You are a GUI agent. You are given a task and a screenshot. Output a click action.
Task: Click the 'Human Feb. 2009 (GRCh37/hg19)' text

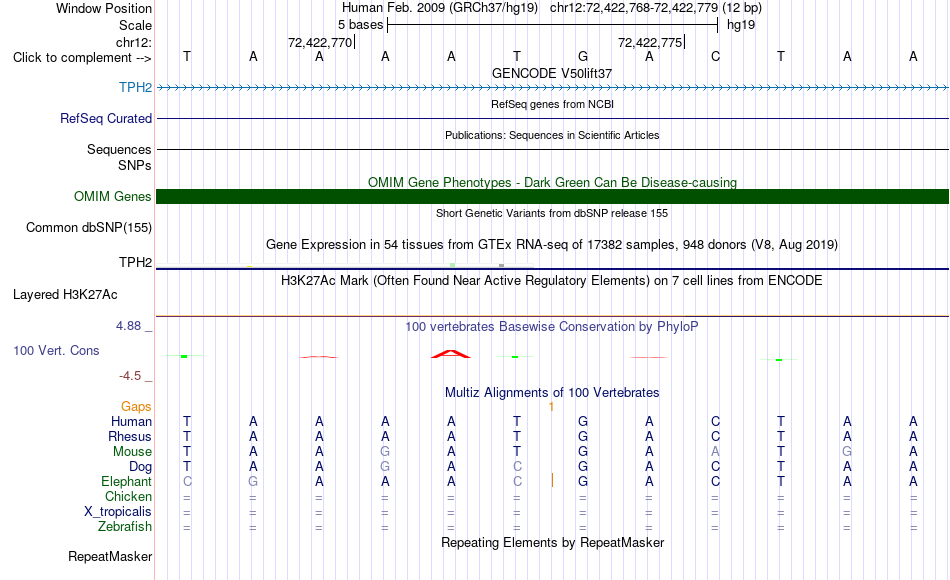(440, 8)
